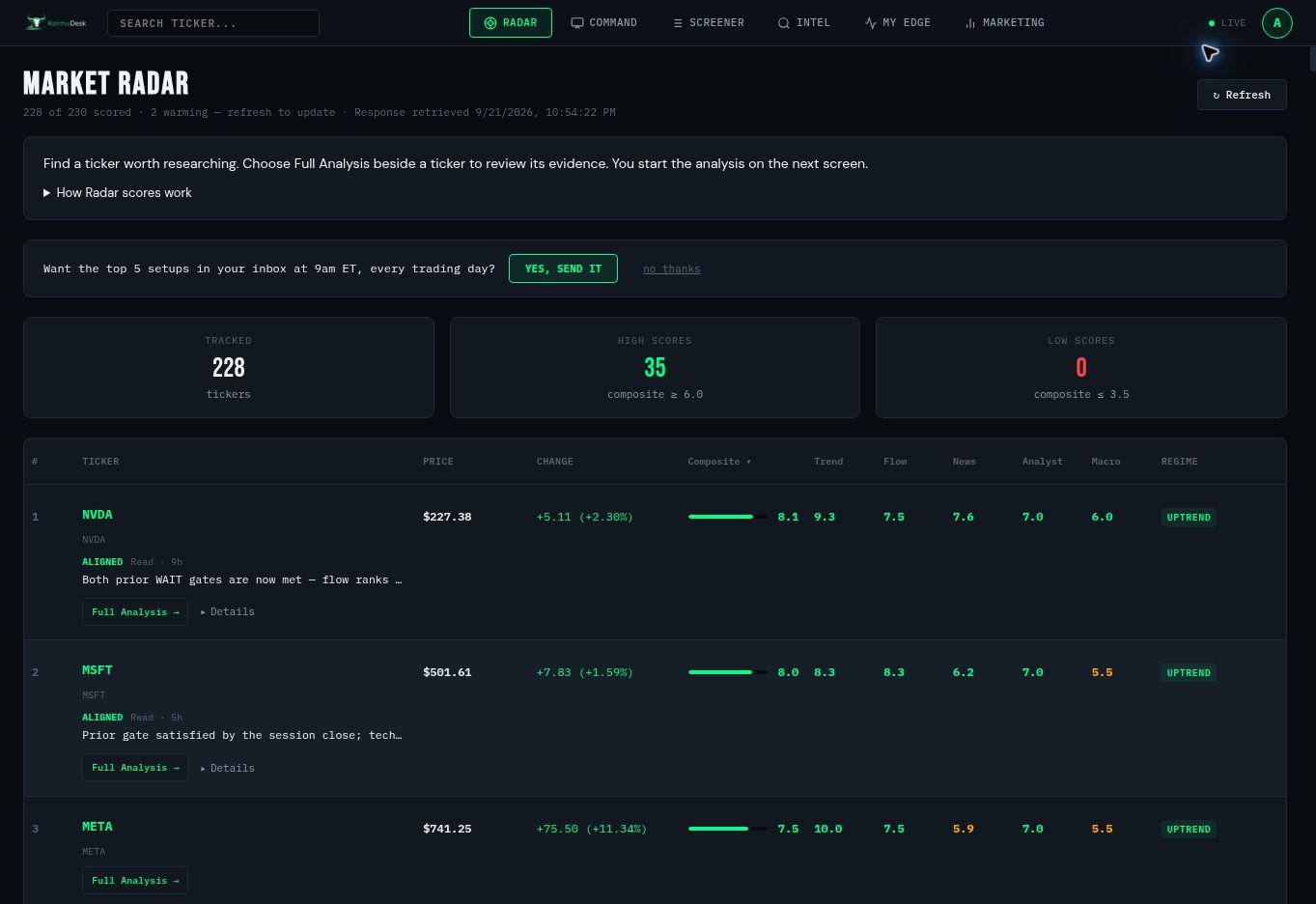Click 'Yes, Send It' button
1316x904 pixels.
563,268
